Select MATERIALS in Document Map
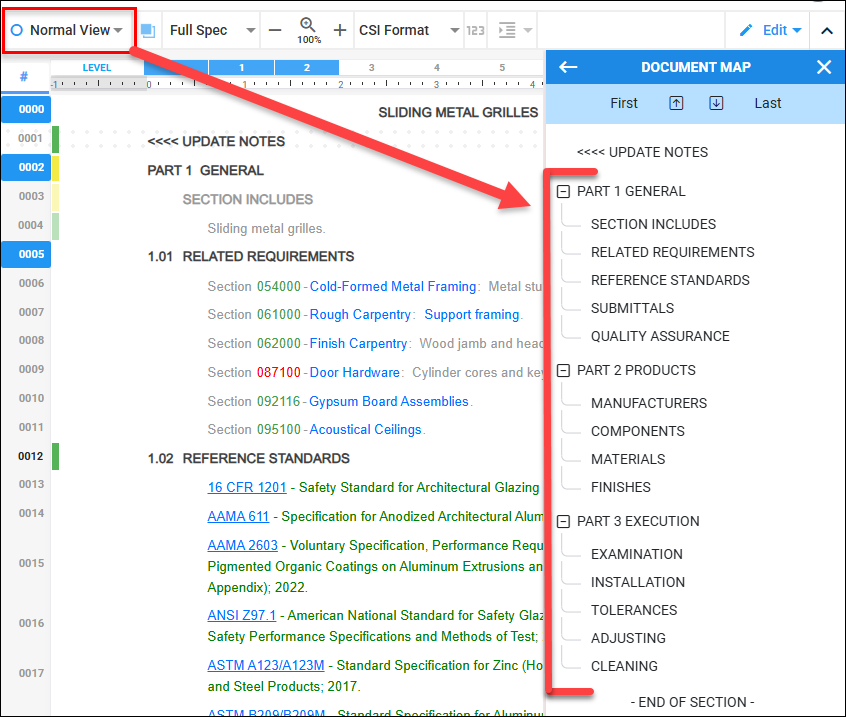This screenshot has width=846, height=717. [628, 459]
